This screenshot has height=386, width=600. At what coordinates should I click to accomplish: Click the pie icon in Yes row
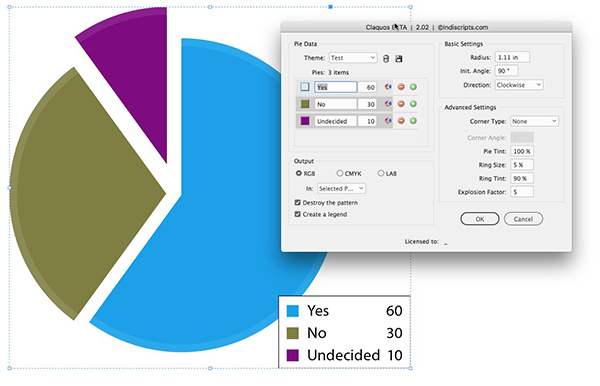pos(388,87)
